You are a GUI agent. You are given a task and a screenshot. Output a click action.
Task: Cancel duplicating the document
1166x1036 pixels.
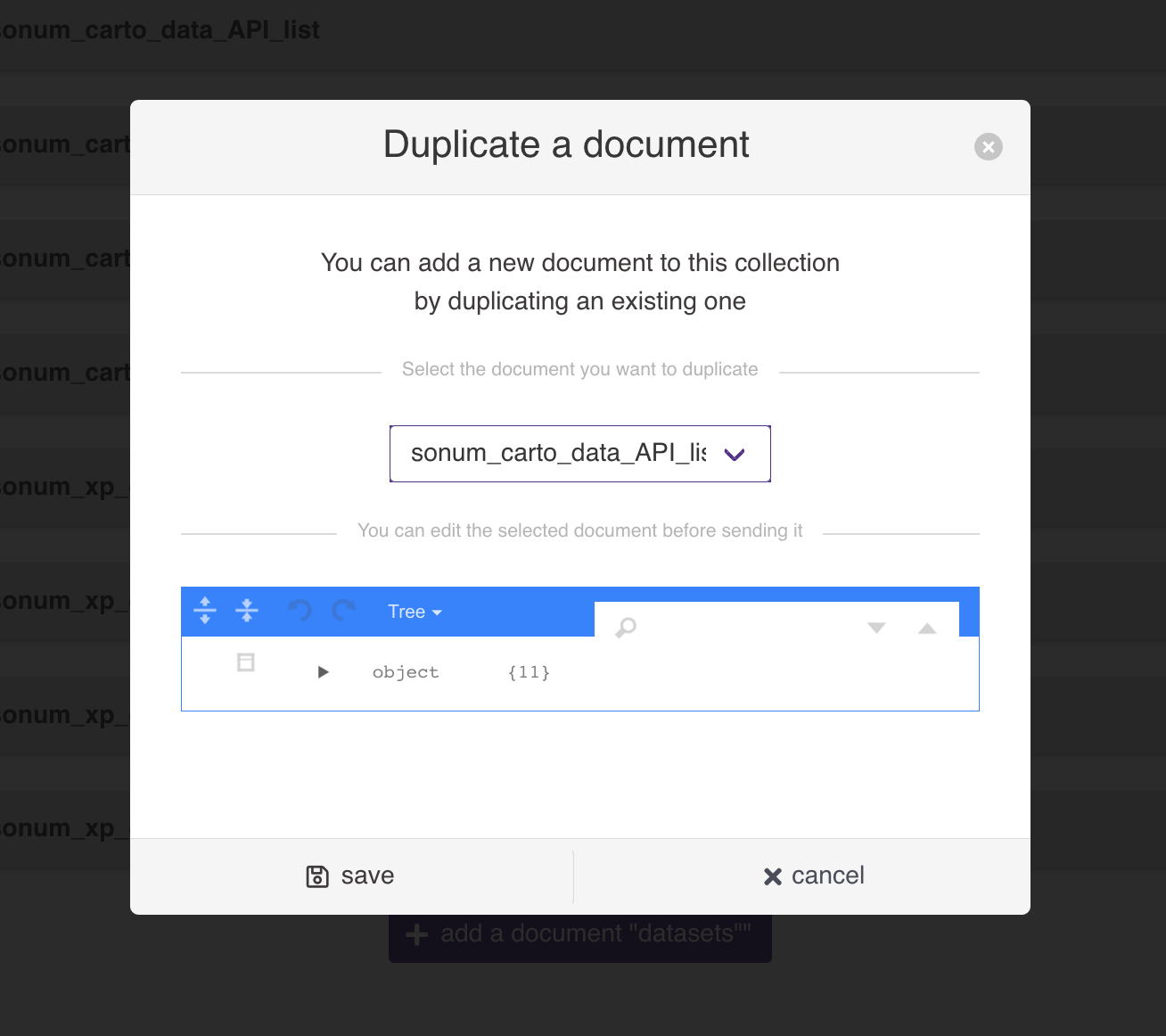click(814, 876)
